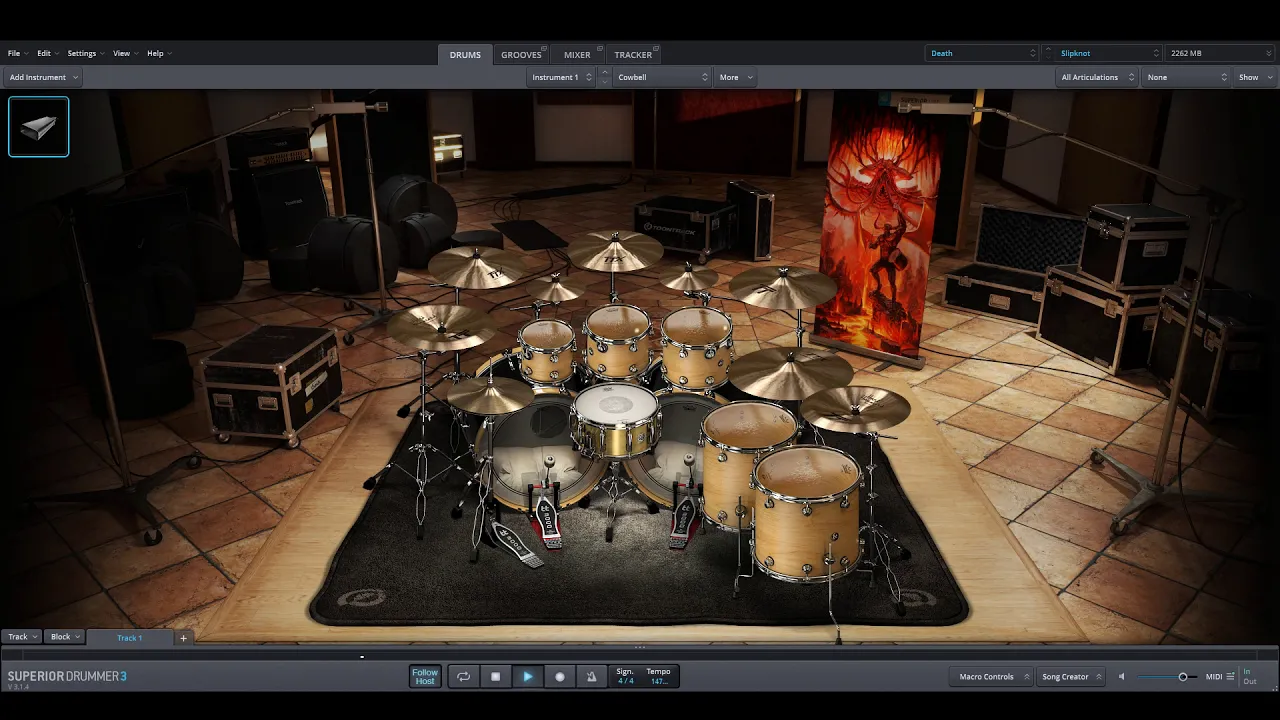Mute output via speaker icon
Image resolution: width=1280 pixels, height=720 pixels.
click(x=1121, y=677)
